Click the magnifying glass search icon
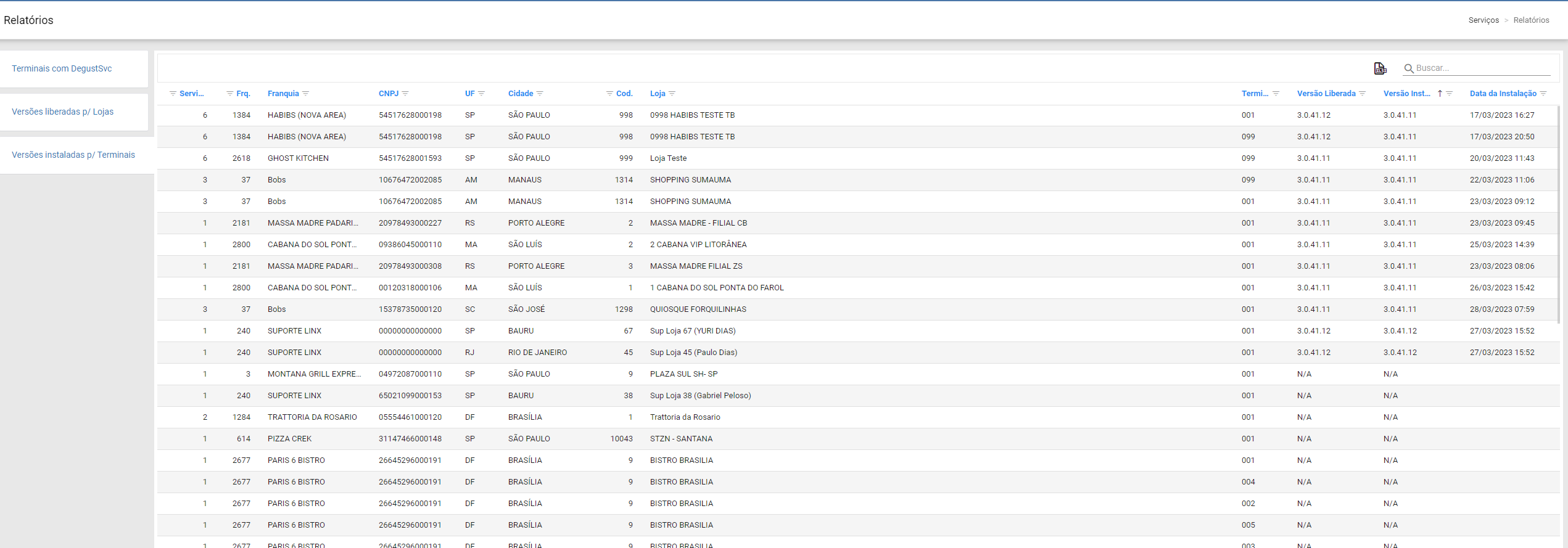The height and width of the screenshot is (548, 1568). pos(1409,68)
